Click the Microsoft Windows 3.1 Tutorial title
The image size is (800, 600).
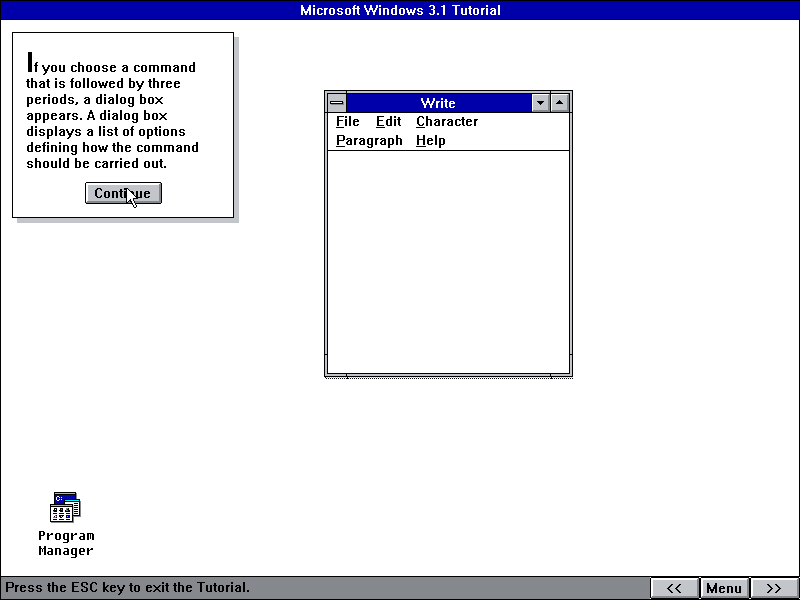tap(400, 10)
